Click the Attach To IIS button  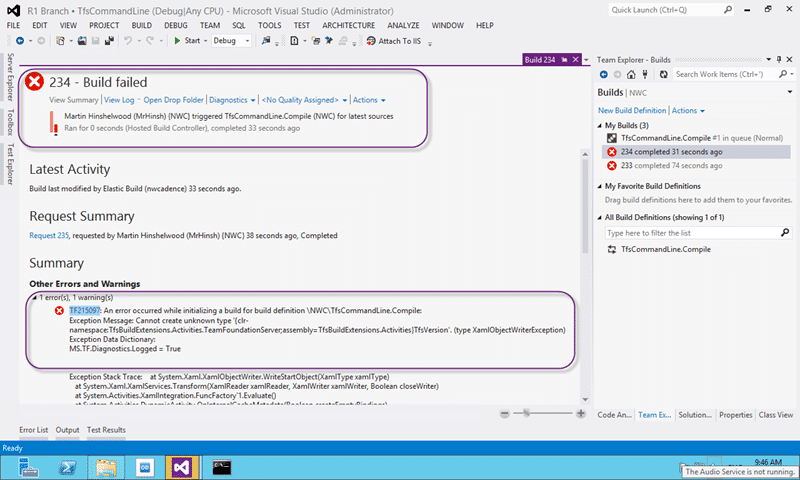click(x=394, y=41)
